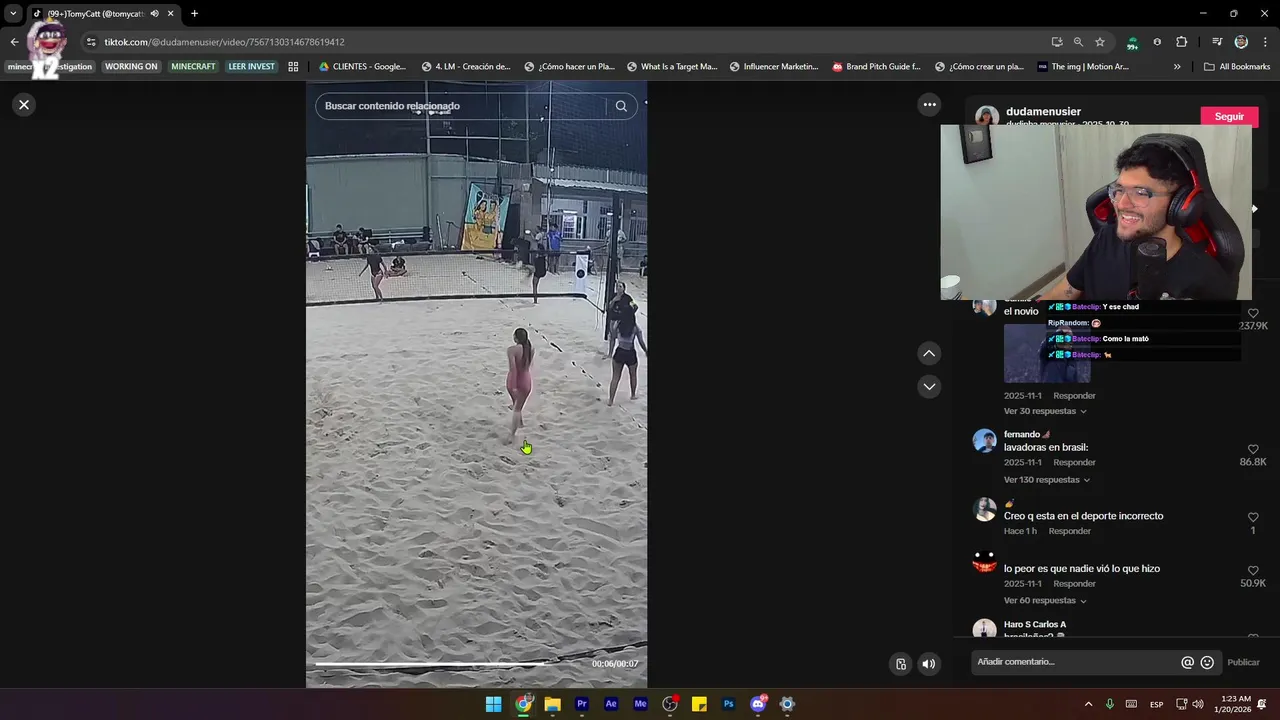Click the Añadir comentario input field
This screenshot has width=1280, height=720.
(1076, 662)
